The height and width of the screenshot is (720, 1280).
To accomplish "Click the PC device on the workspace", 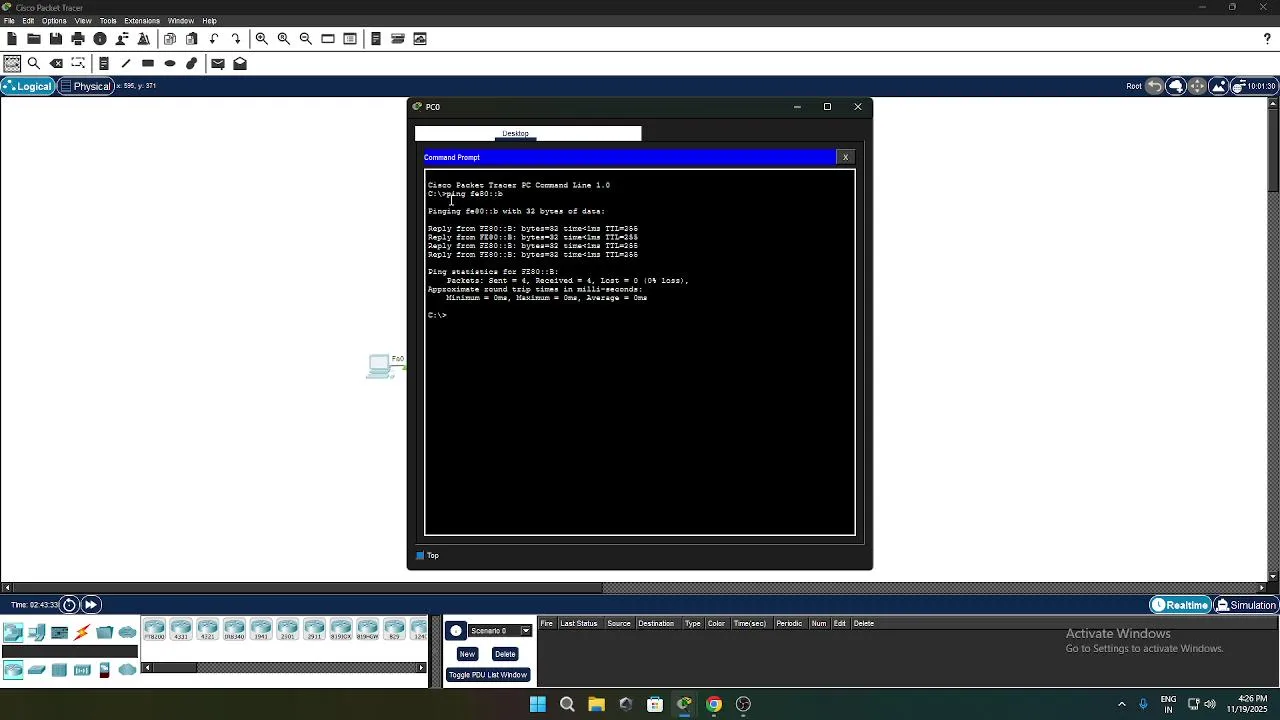I will pyautogui.click(x=380, y=366).
